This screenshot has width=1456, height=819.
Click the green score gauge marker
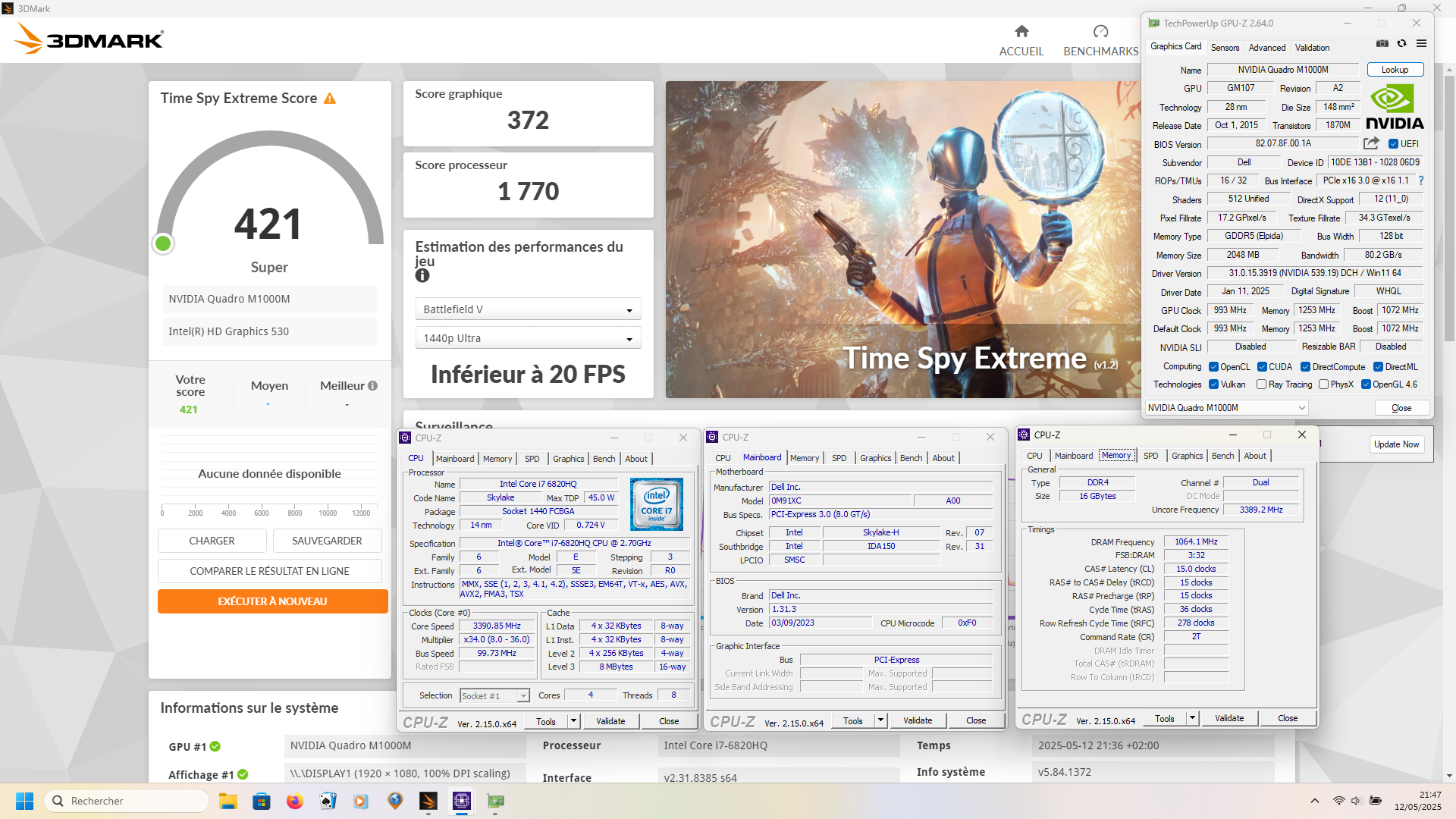coord(163,243)
